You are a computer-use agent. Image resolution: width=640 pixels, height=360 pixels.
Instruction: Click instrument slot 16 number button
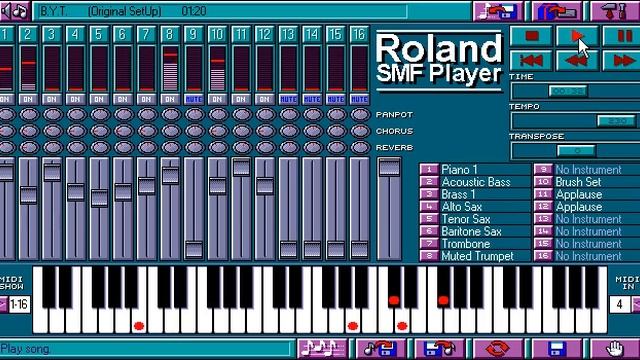point(543,256)
